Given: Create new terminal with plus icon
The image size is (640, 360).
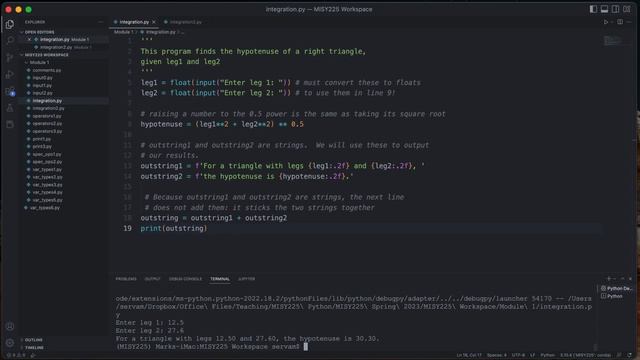Looking at the screenshot, I should [609, 278].
